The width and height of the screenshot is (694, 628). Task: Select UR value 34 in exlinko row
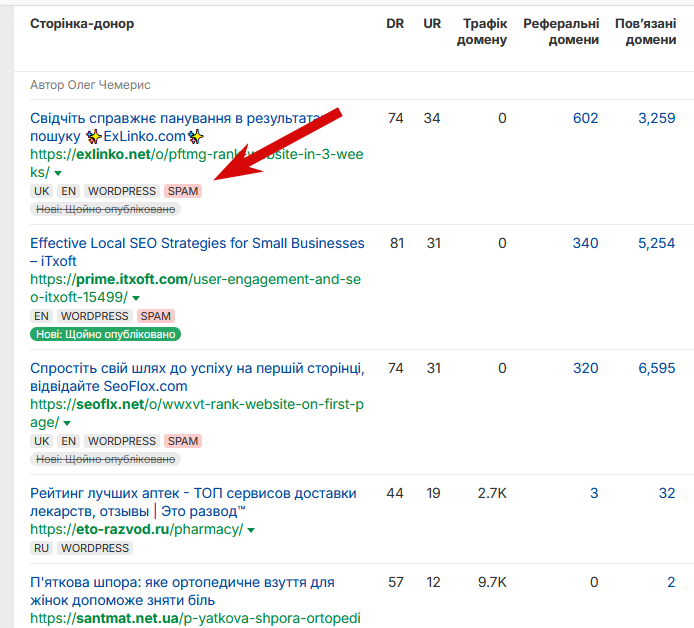(x=432, y=118)
